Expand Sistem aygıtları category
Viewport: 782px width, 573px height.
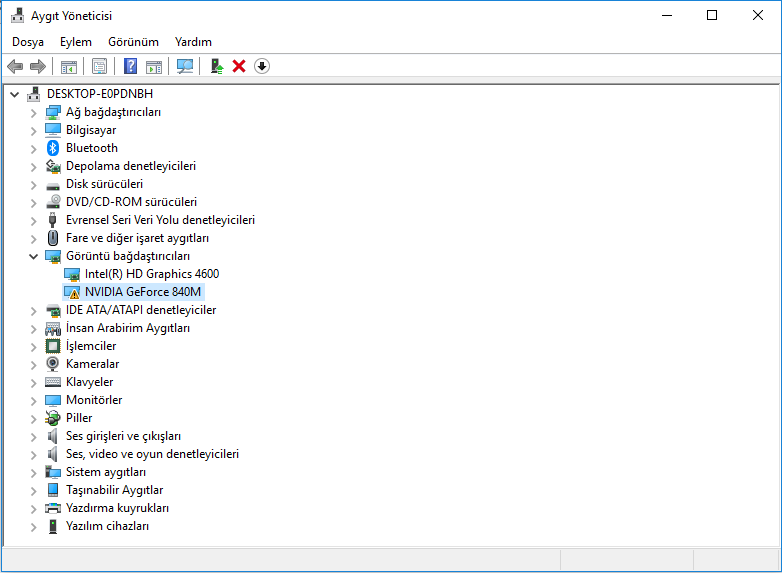(x=33, y=473)
